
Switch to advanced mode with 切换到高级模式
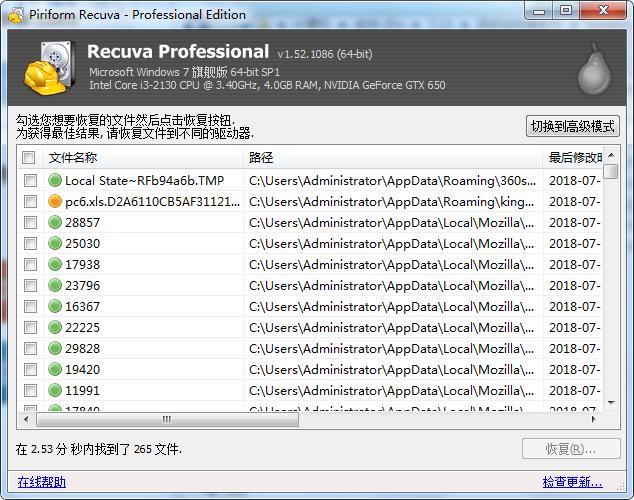pyautogui.click(x=573, y=126)
